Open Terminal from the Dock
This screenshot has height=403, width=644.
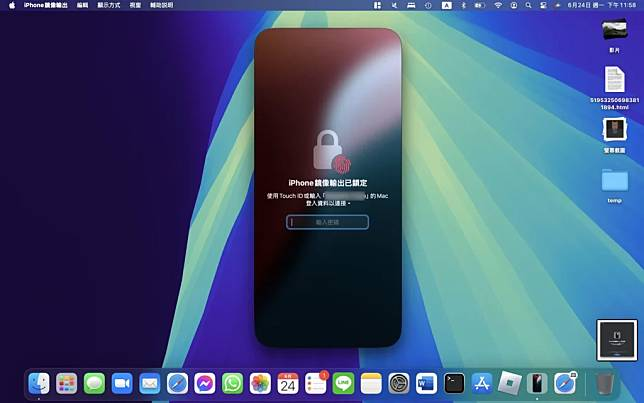tap(454, 383)
